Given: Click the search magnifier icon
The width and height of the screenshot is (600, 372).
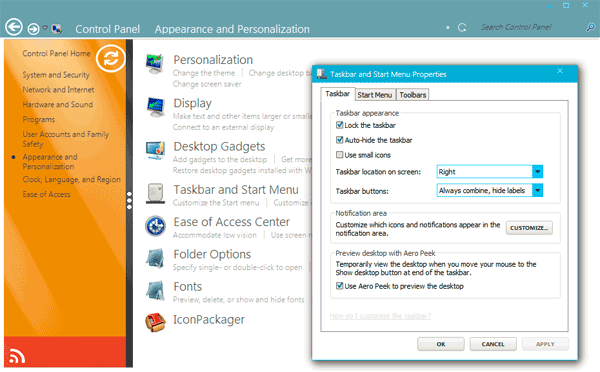Looking at the screenshot, I should pyautogui.click(x=590, y=27).
